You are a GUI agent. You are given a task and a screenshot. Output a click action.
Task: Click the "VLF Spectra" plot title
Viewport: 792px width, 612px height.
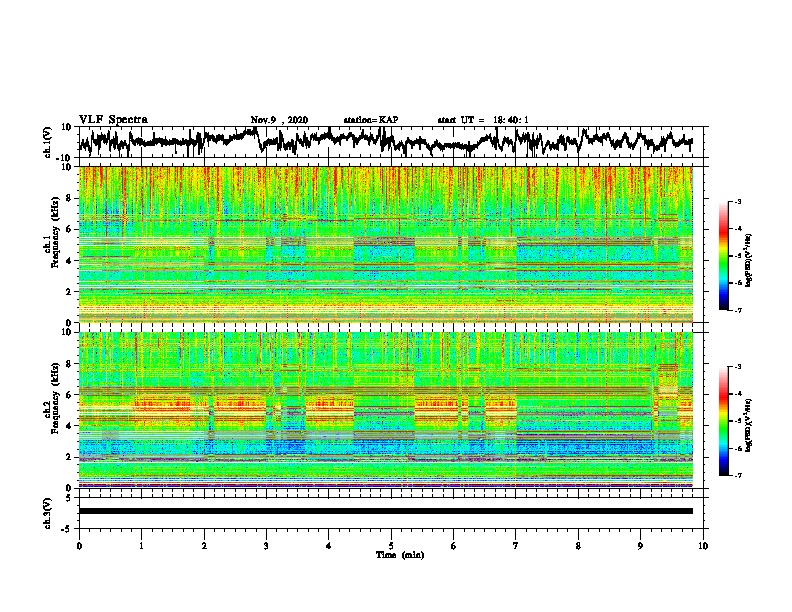113,120
